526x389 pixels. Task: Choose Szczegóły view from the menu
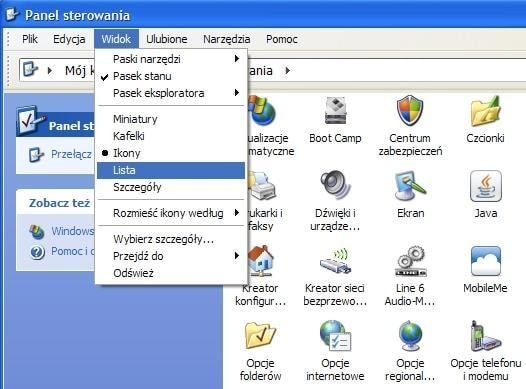(171, 187)
